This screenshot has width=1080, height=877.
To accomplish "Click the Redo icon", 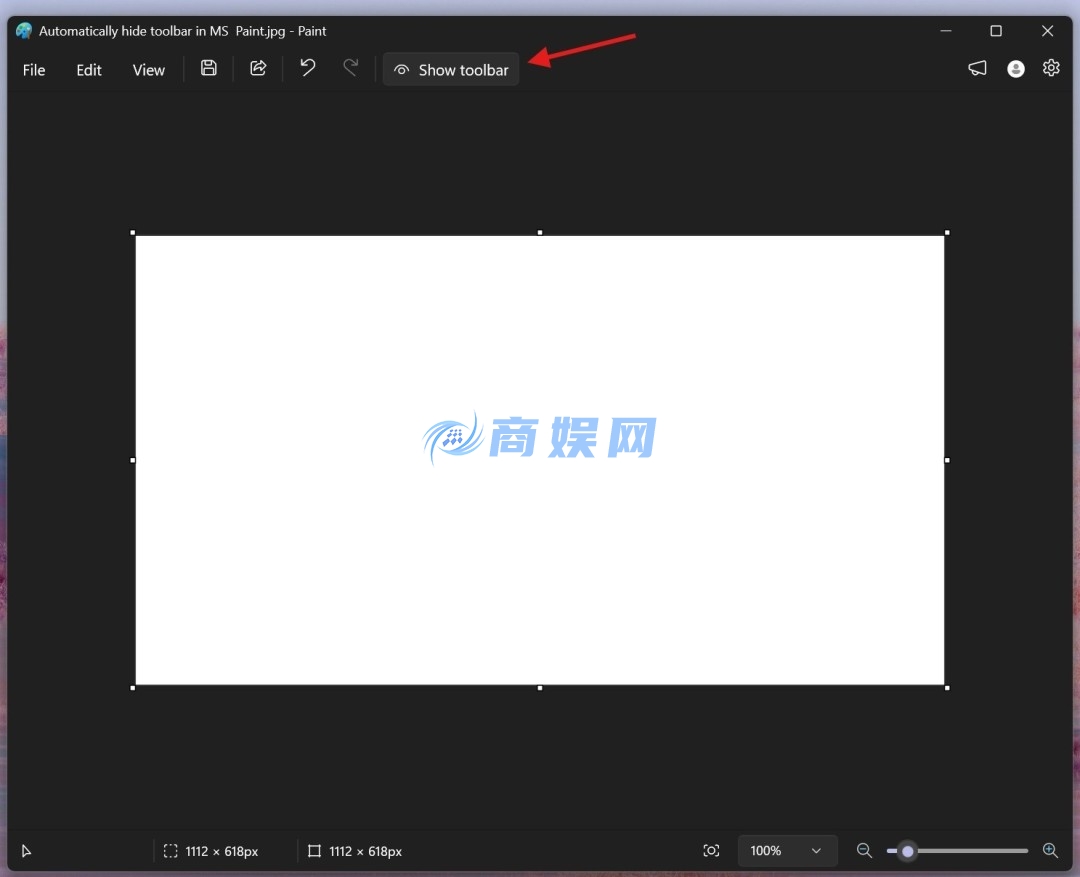I will pos(350,68).
